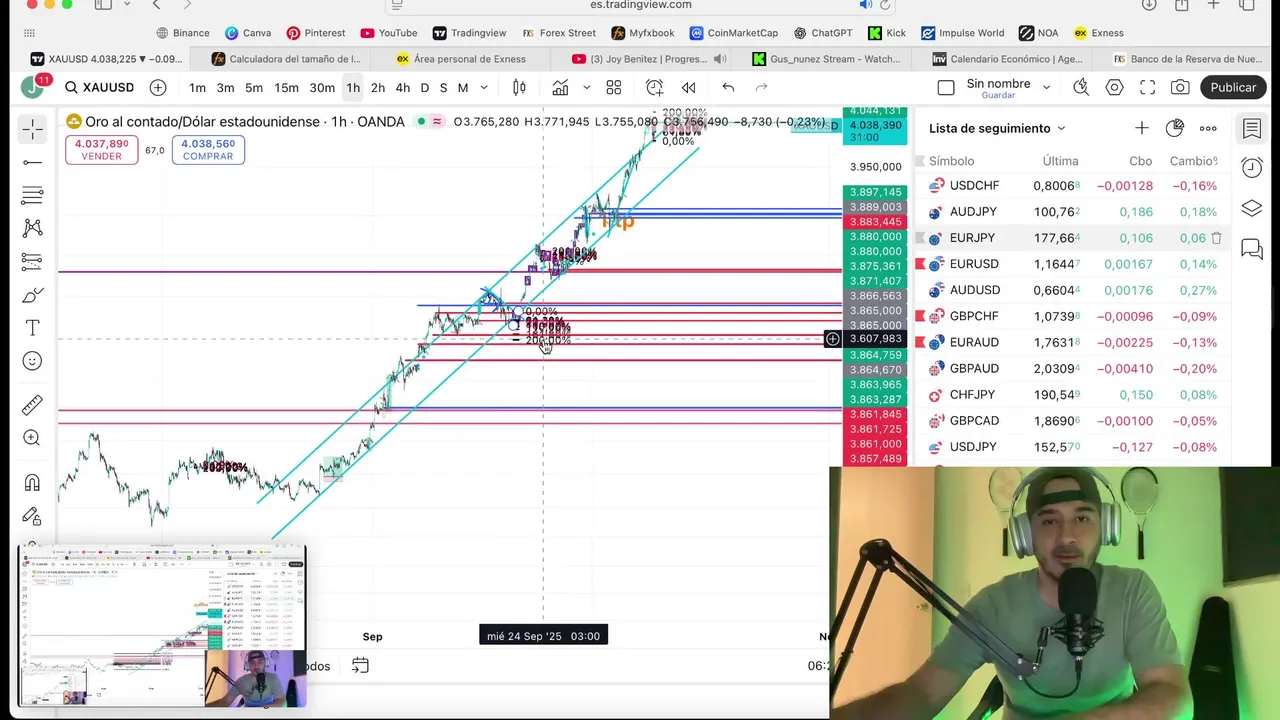
Task: Open the CoinMarketCap bookmark
Action: click(x=733, y=33)
